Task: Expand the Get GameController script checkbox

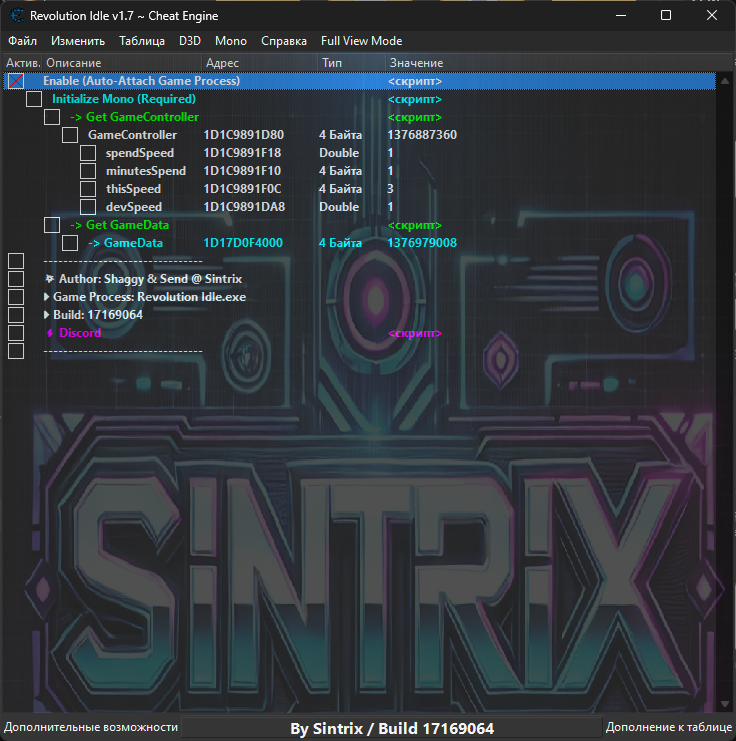Action: pyautogui.click(x=52, y=117)
